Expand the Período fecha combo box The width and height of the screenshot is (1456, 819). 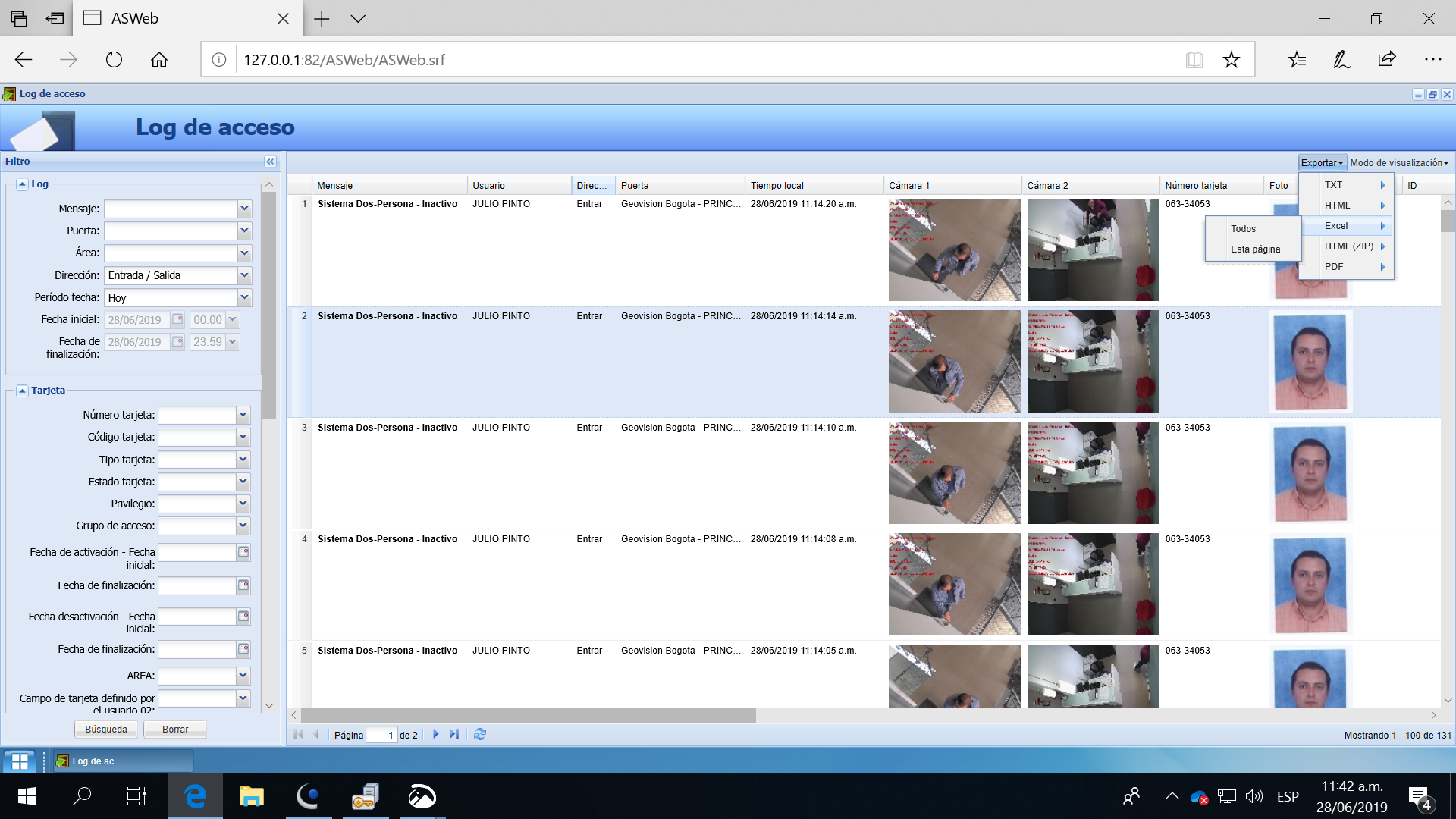tap(244, 297)
